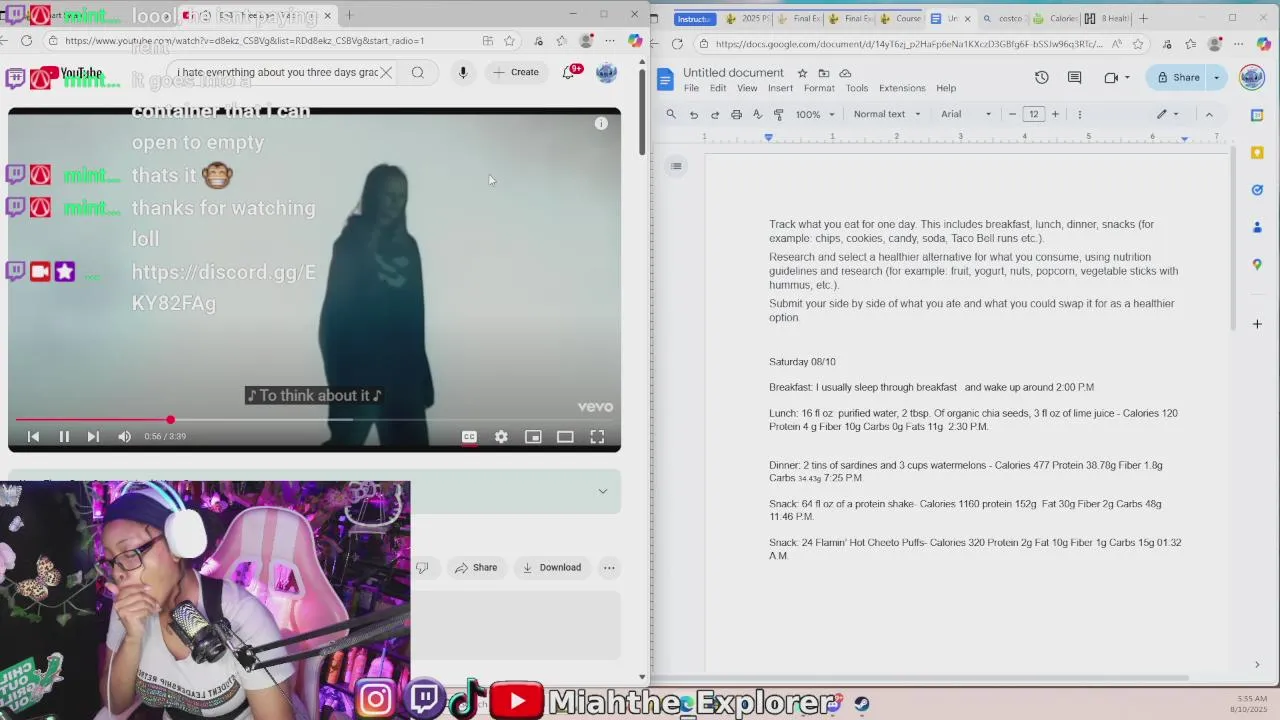The width and height of the screenshot is (1280, 720).
Task: Open YouTube account avatar menu
Action: tap(606, 72)
